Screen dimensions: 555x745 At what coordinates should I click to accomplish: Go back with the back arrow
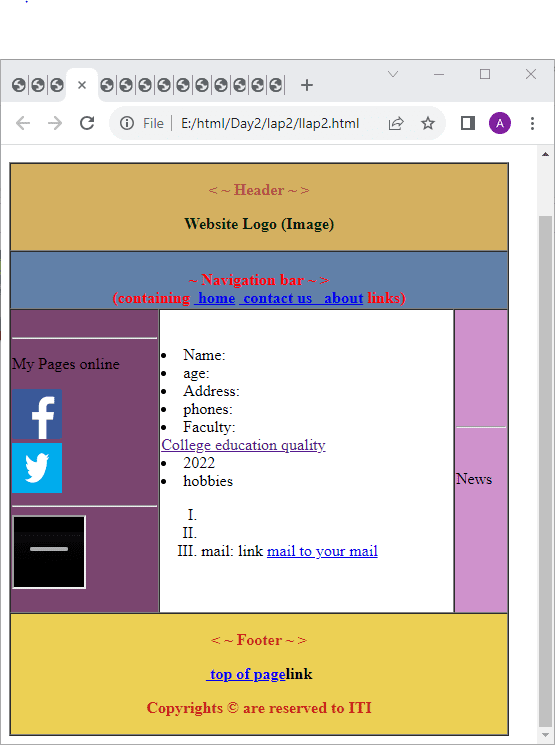(x=23, y=124)
